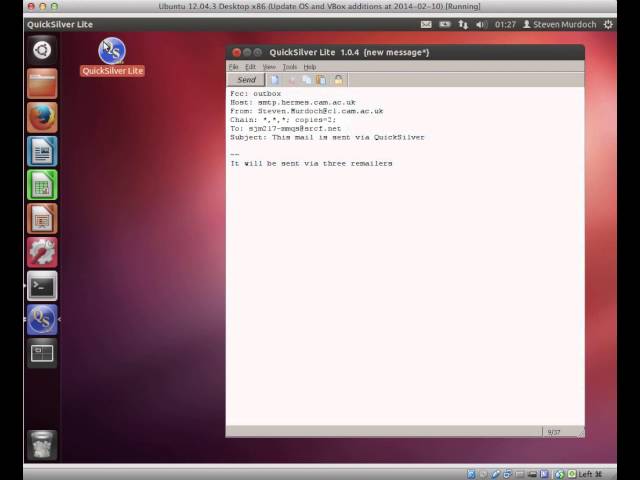Click the VirtualBox shared folders status icon
Viewport: 640px width, 480px height.
520,474
